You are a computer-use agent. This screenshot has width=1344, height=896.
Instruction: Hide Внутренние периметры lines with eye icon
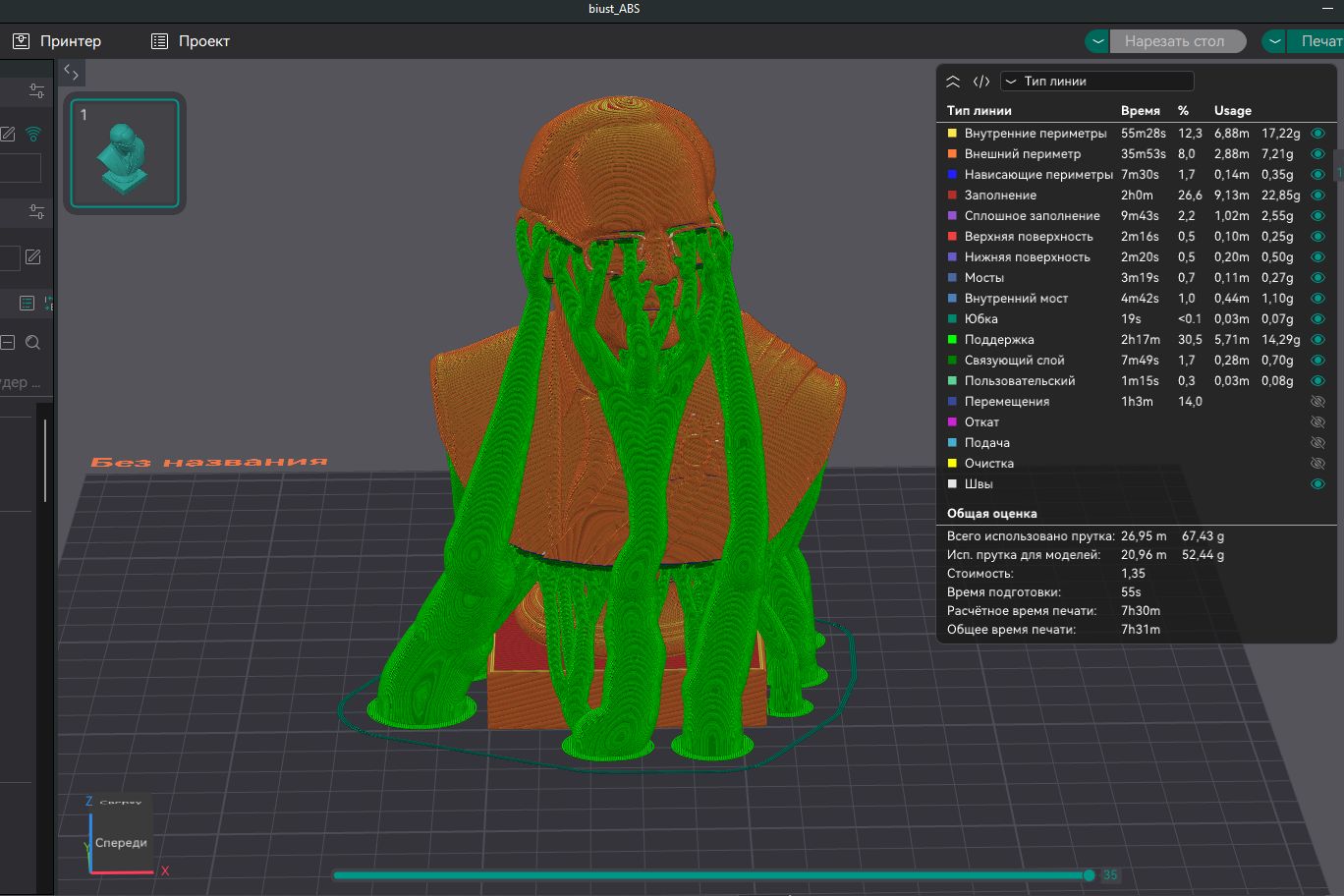1318,133
